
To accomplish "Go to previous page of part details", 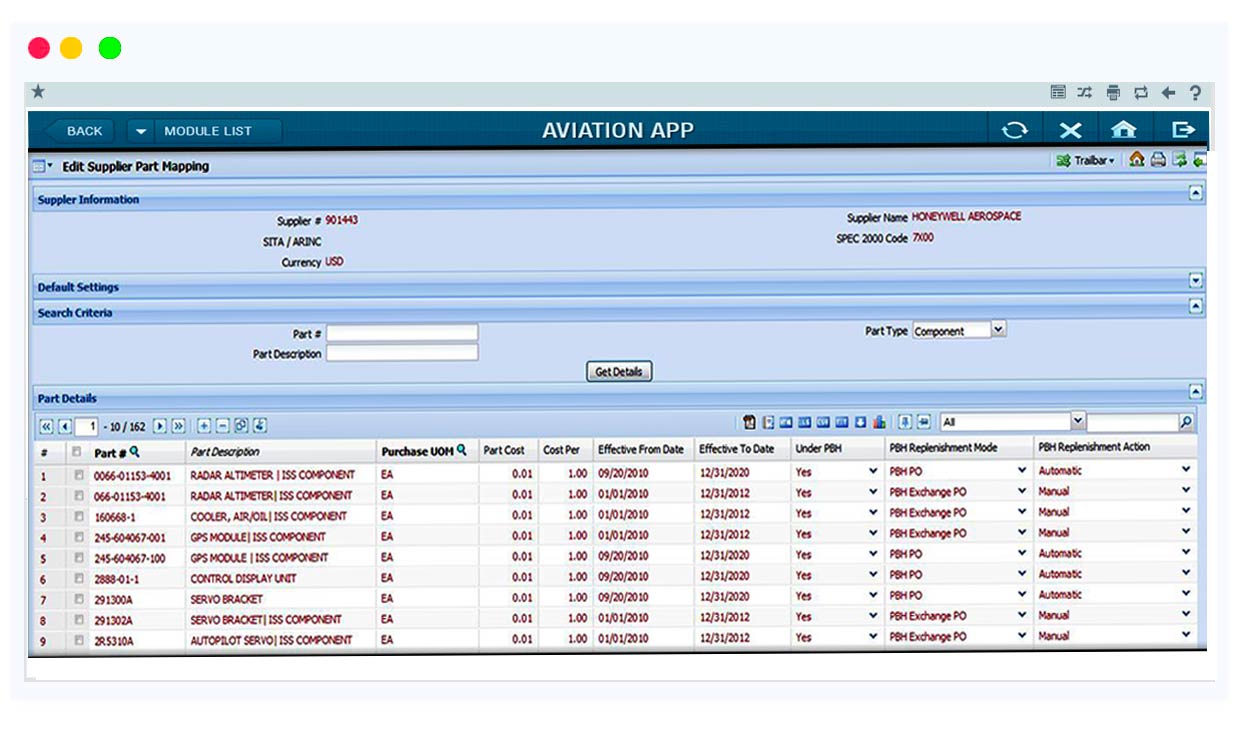I will 65,426.
